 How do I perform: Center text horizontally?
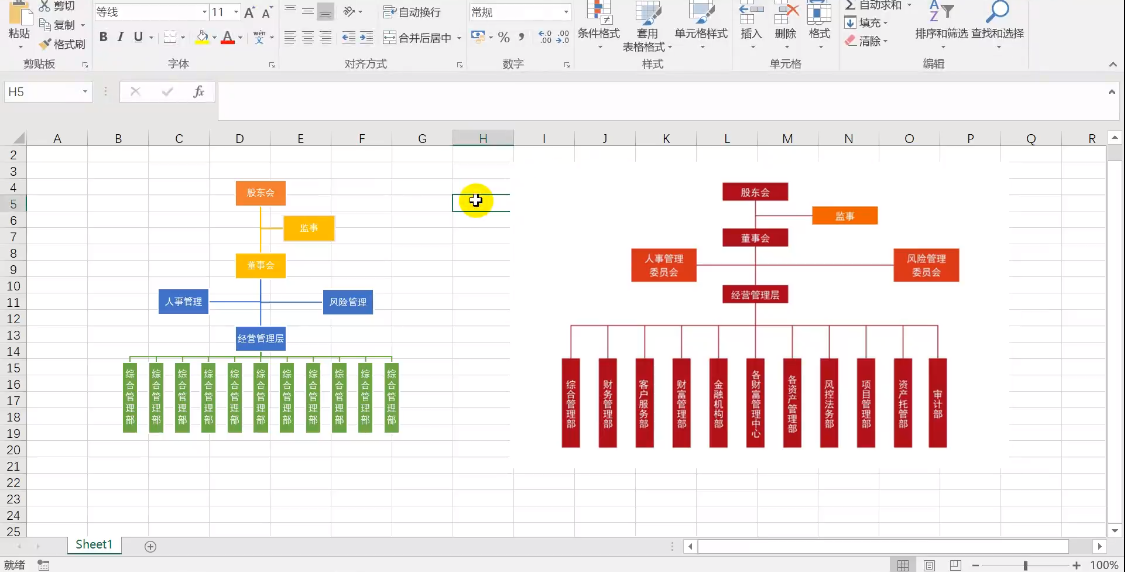point(307,37)
